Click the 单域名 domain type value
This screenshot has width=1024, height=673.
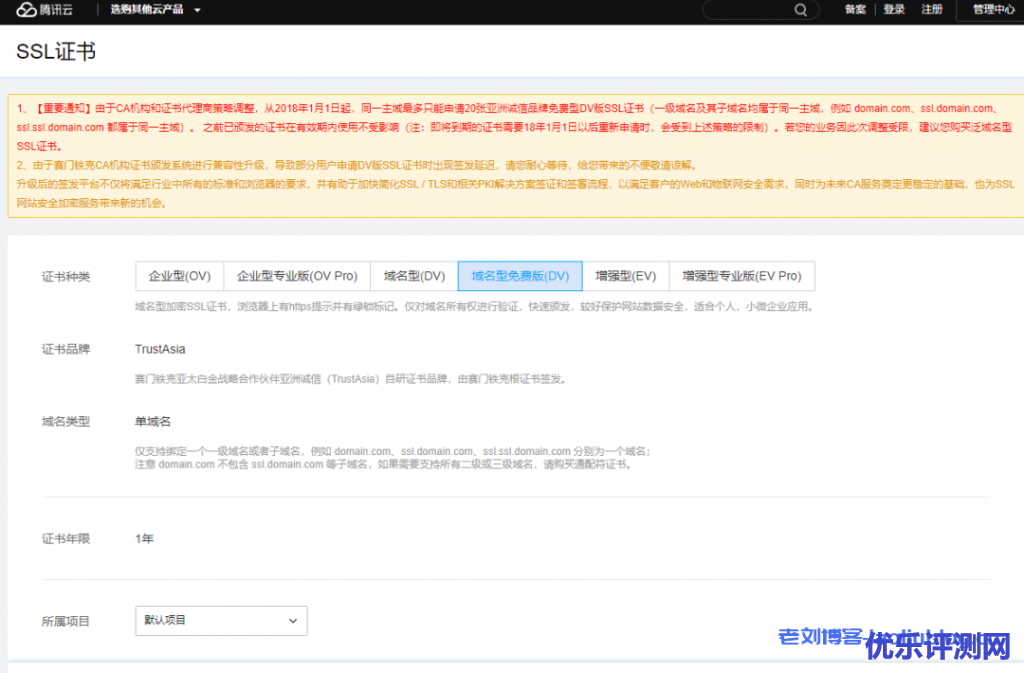tap(153, 422)
